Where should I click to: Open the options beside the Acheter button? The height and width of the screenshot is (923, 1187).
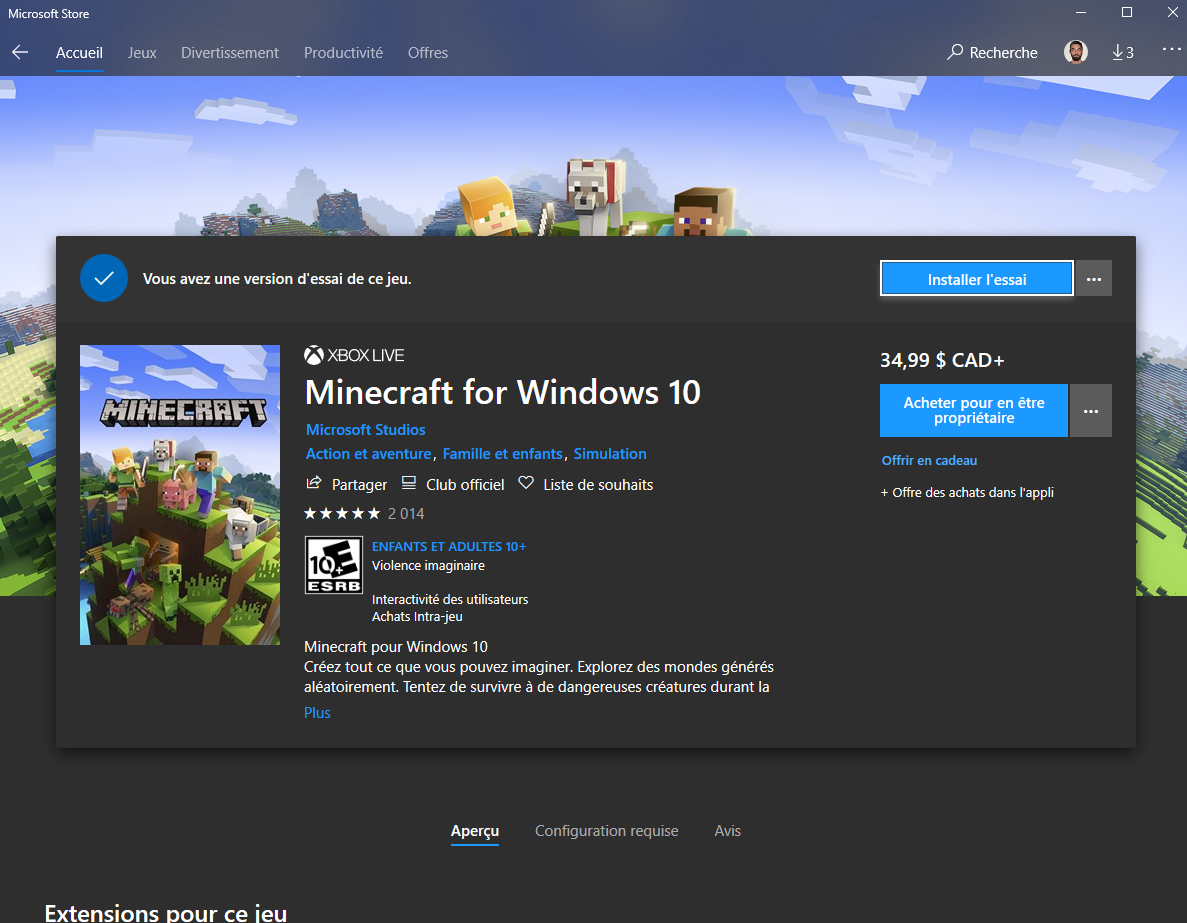tap(1090, 410)
